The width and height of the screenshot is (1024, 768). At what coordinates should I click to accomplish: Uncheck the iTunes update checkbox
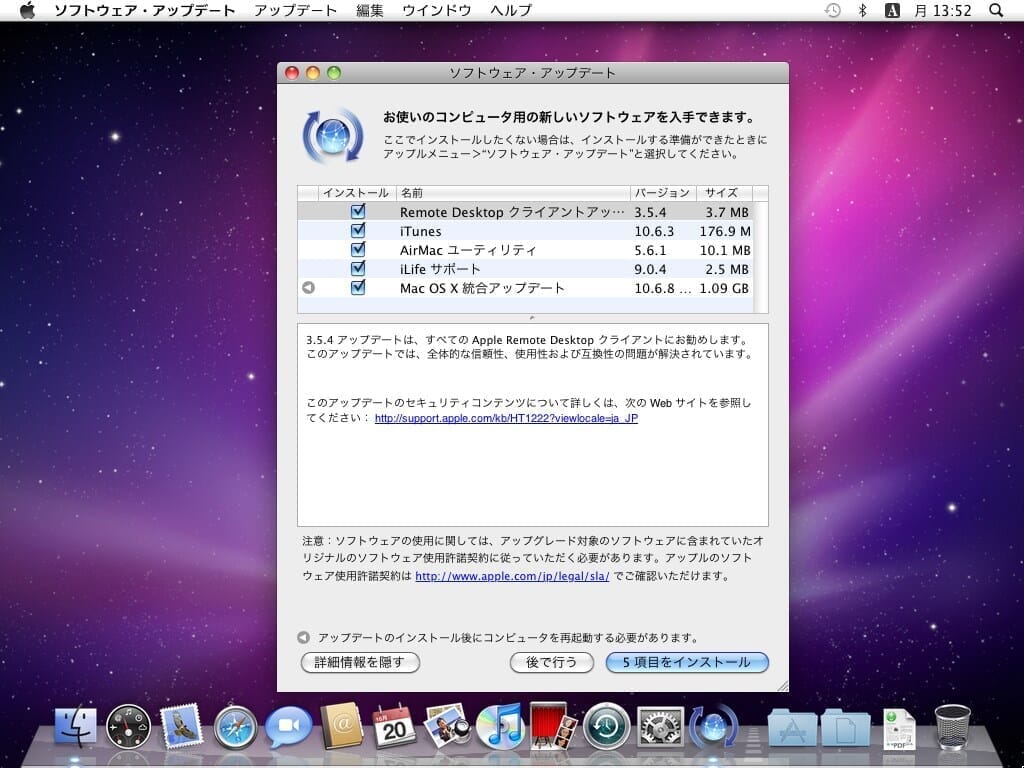pyautogui.click(x=358, y=231)
